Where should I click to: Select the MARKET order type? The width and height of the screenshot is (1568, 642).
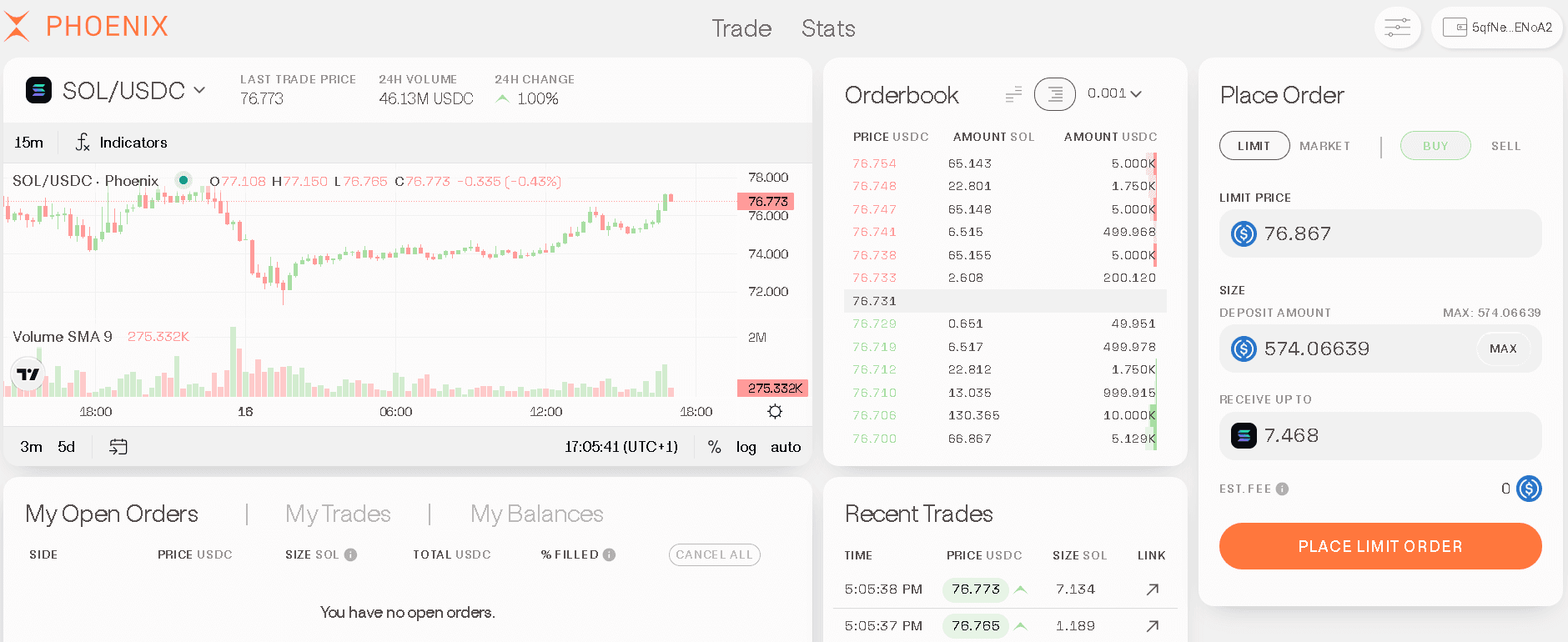point(1324,146)
